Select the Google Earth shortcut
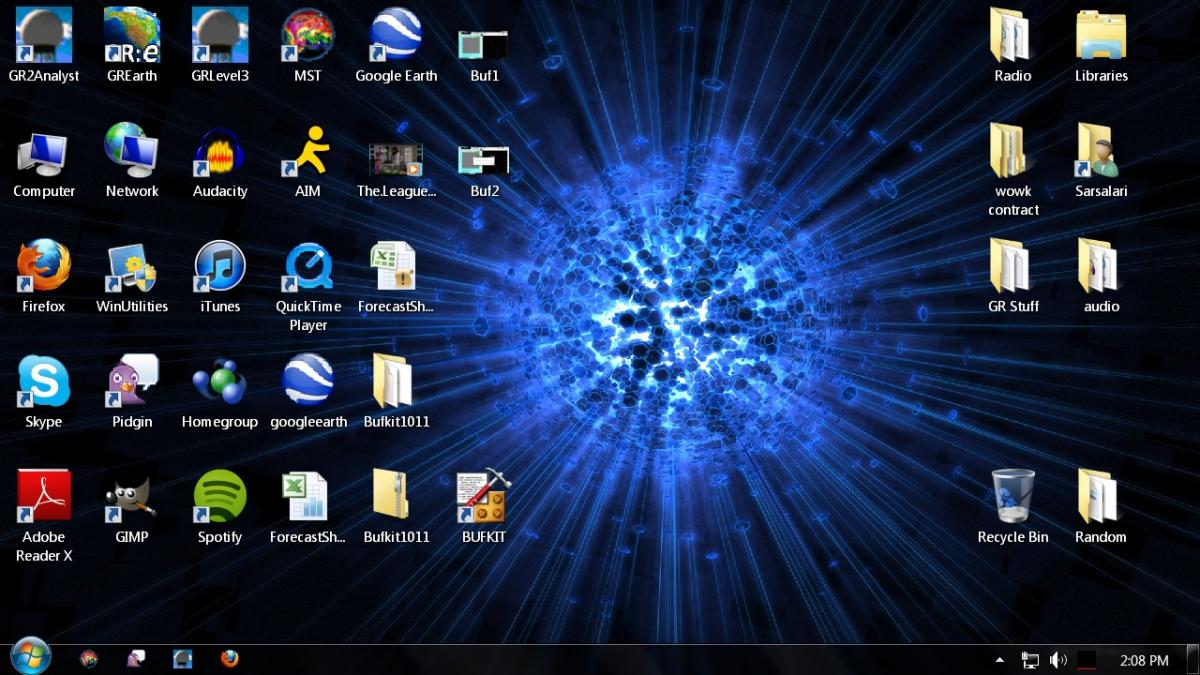This screenshot has height=675, width=1200. click(x=396, y=46)
